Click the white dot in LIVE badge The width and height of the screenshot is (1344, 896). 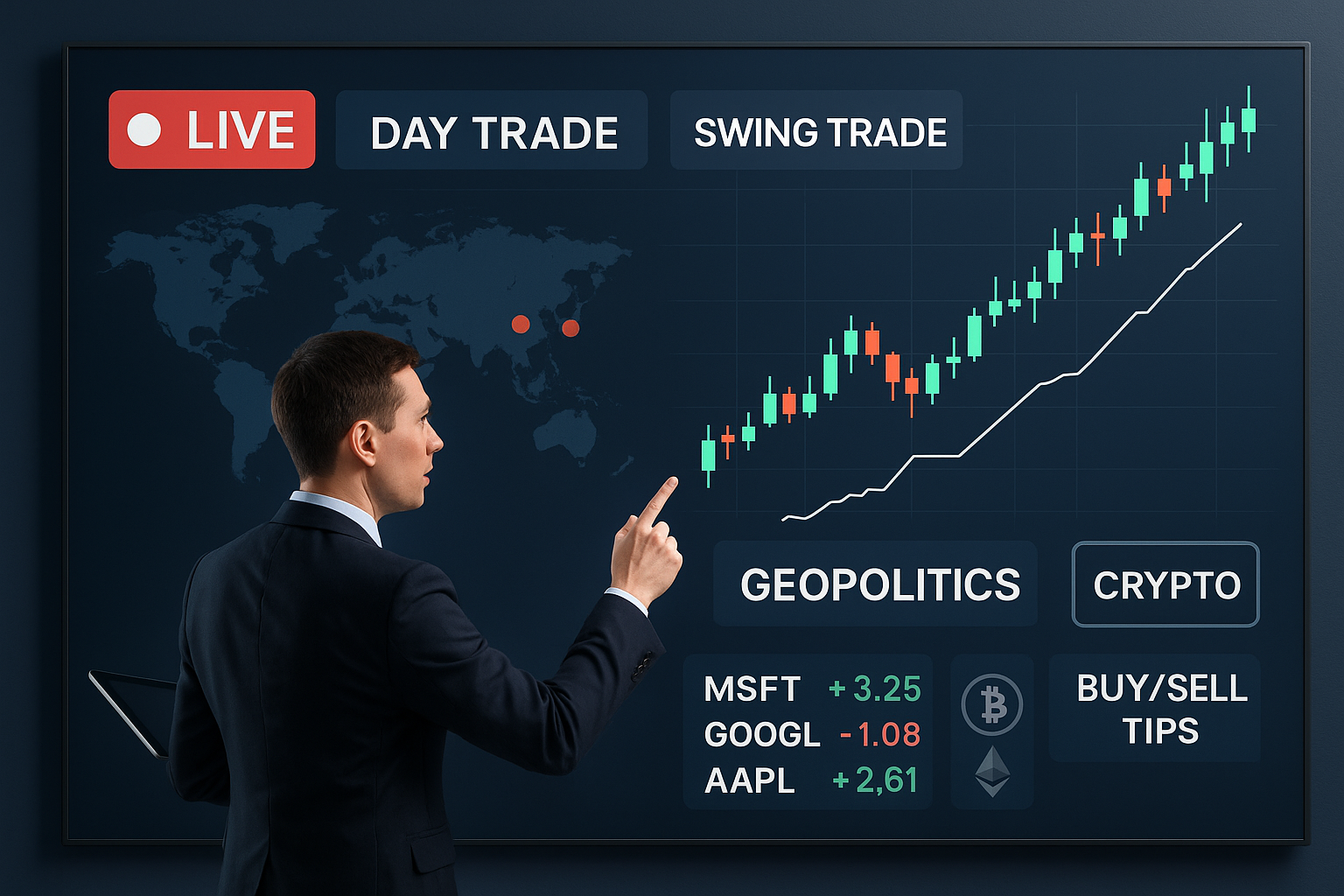click(x=144, y=129)
